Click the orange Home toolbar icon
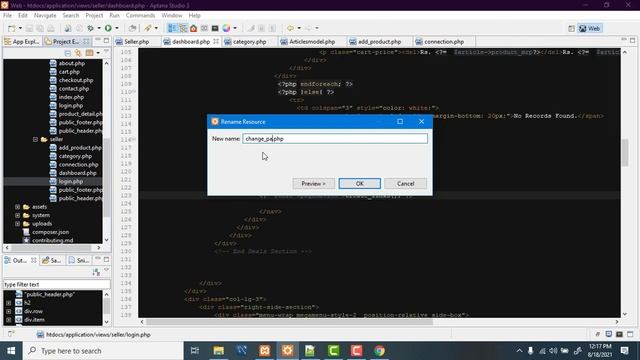The width and height of the screenshot is (640, 360). pos(193,28)
